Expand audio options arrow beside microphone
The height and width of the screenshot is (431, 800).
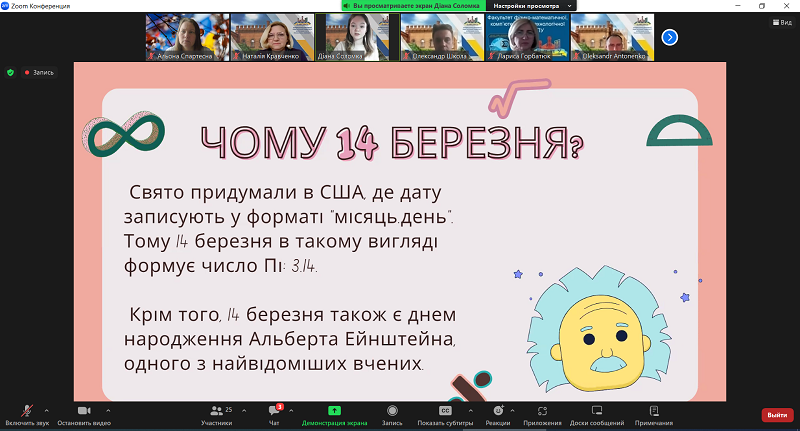point(46,410)
